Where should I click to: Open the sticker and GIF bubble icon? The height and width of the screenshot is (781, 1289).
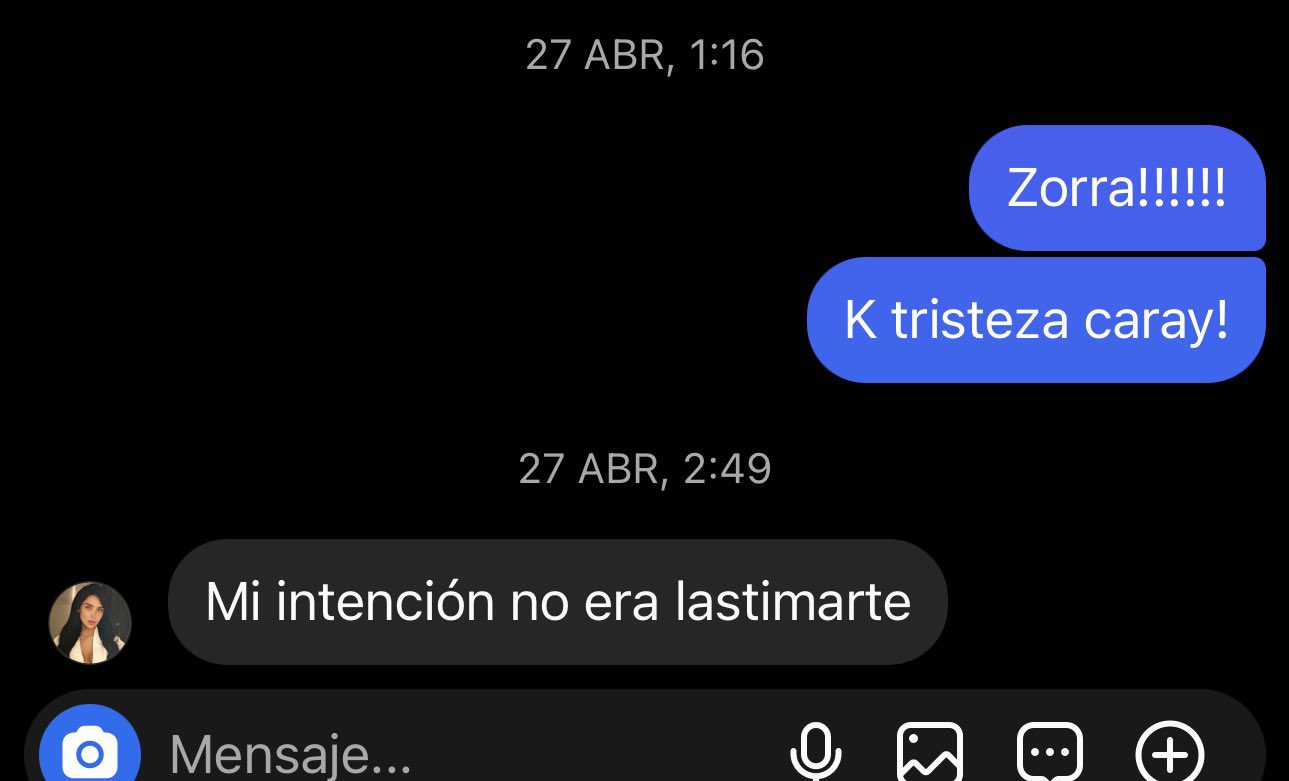(x=1050, y=751)
